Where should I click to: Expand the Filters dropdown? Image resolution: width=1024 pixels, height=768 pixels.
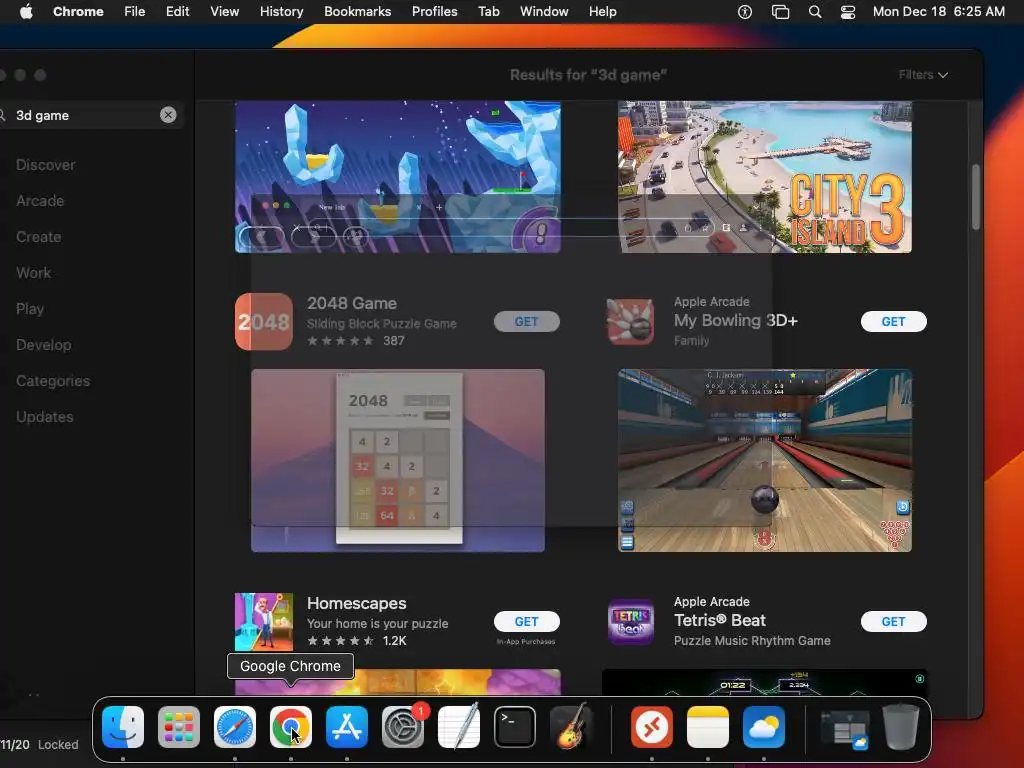point(923,75)
